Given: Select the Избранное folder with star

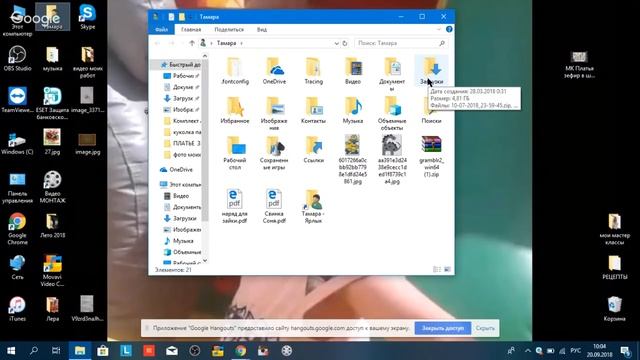Looking at the screenshot, I should tap(235, 110).
